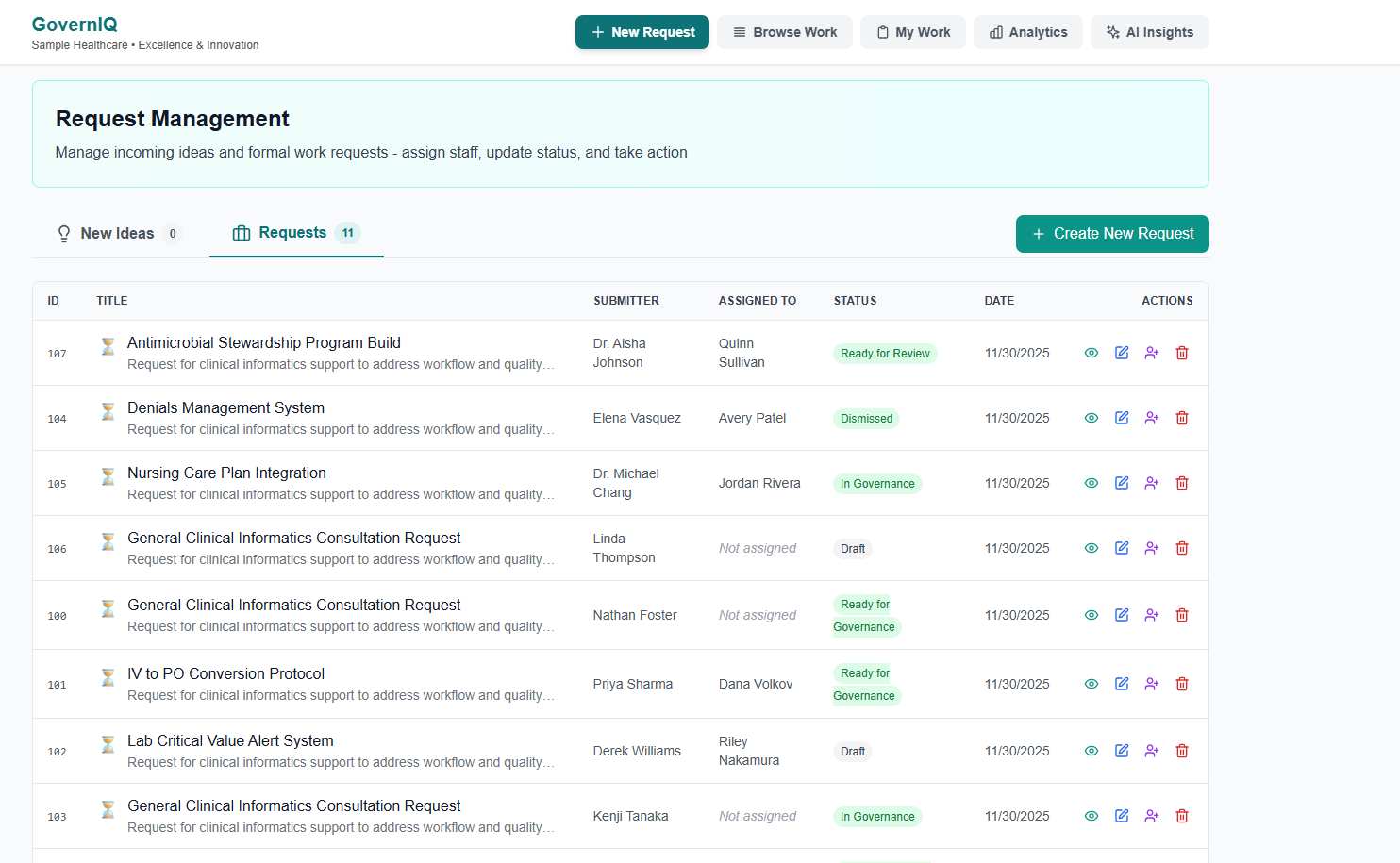
Task: Click the In Governance badge on request 105
Action: tap(877, 483)
